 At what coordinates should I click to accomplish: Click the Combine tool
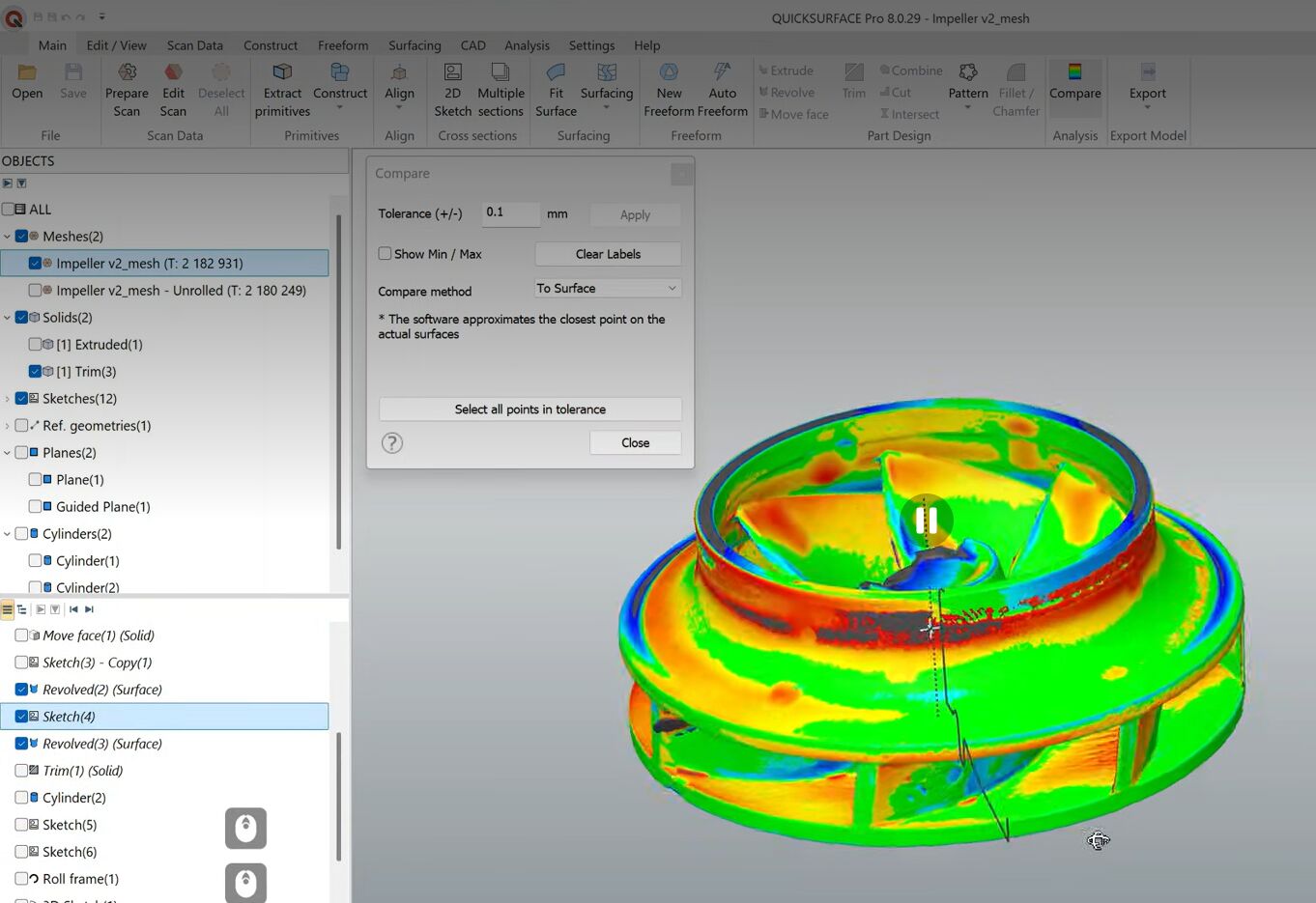pyautogui.click(x=911, y=71)
